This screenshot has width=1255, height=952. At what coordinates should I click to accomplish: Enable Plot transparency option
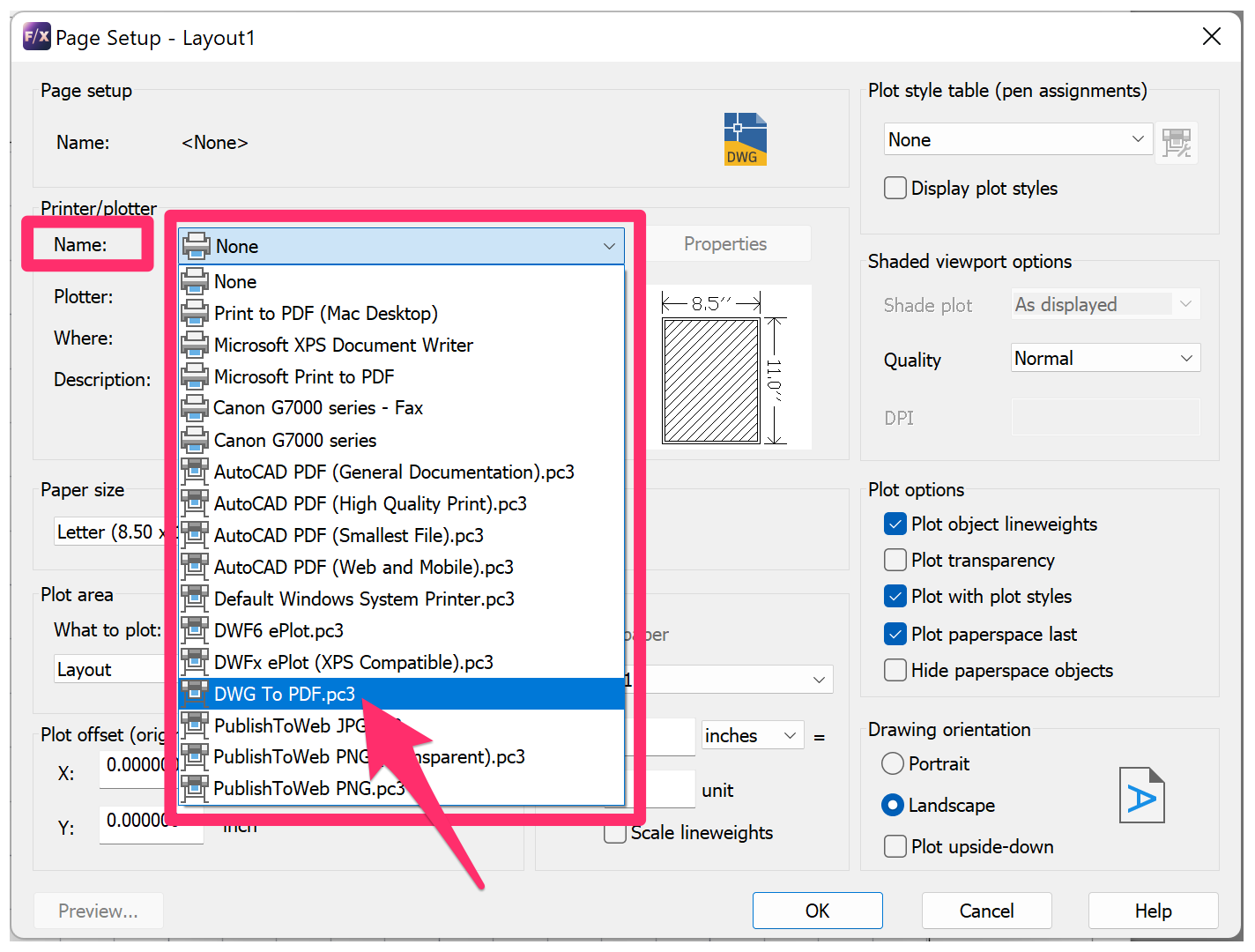point(895,561)
